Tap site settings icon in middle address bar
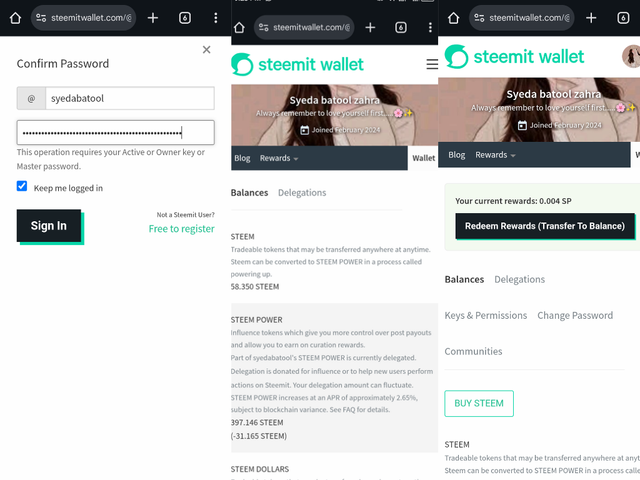 coord(264,27)
